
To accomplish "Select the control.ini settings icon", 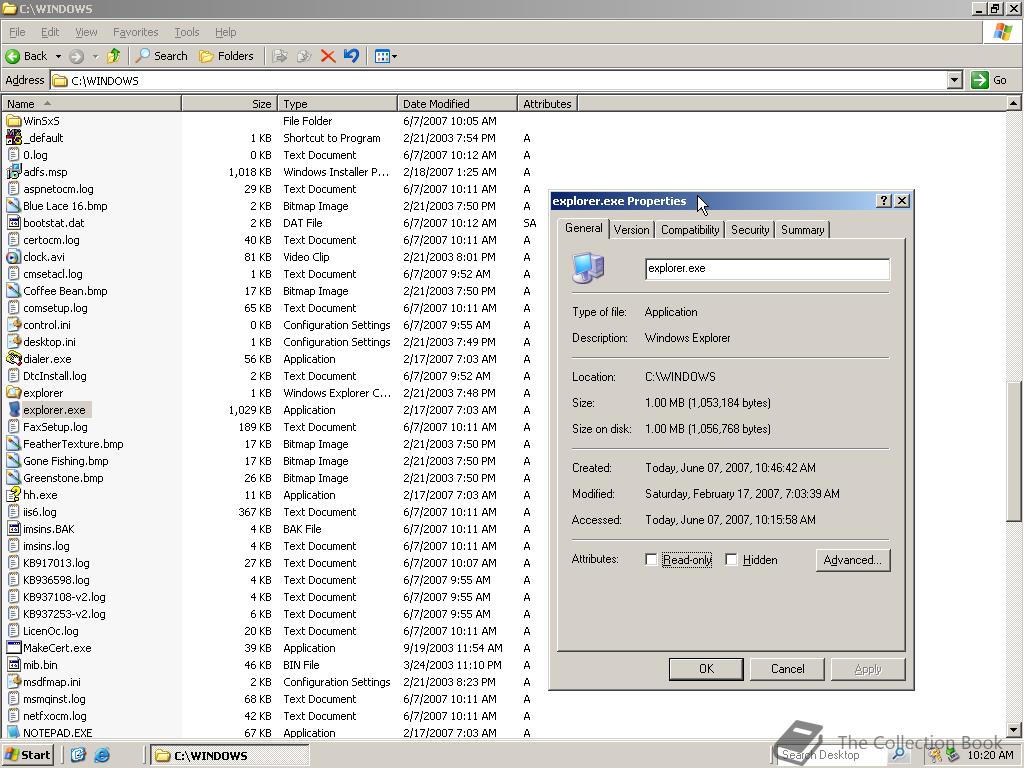I will (x=14, y=325).
